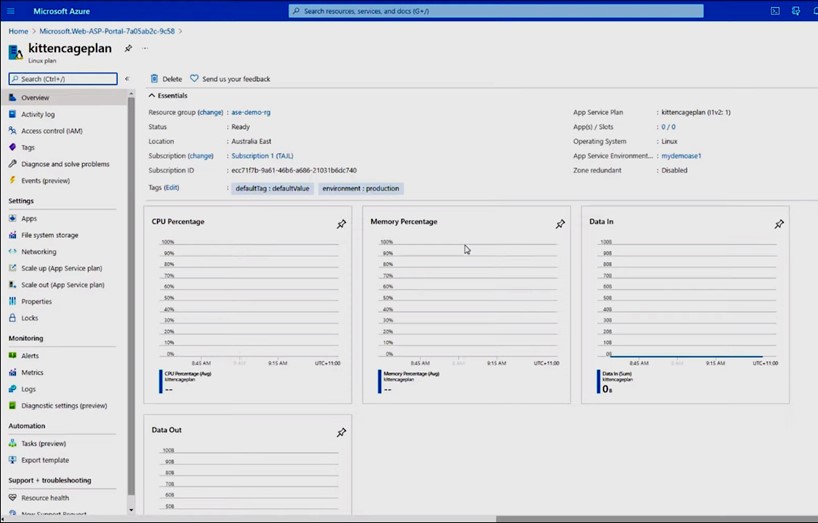Screen dimensions: 818x523
Task: Open the directories and subscriptions filter icon
Action: point(796,11)
